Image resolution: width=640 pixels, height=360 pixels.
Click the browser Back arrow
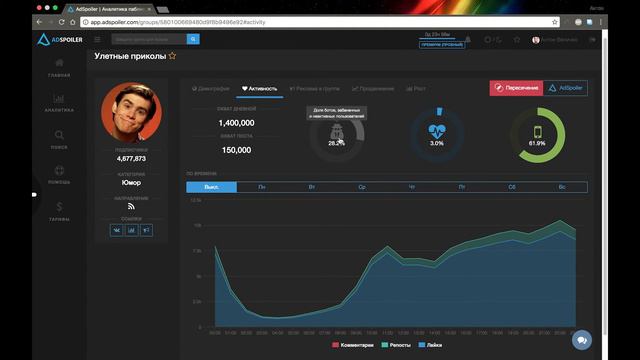[x=40, y=22]
